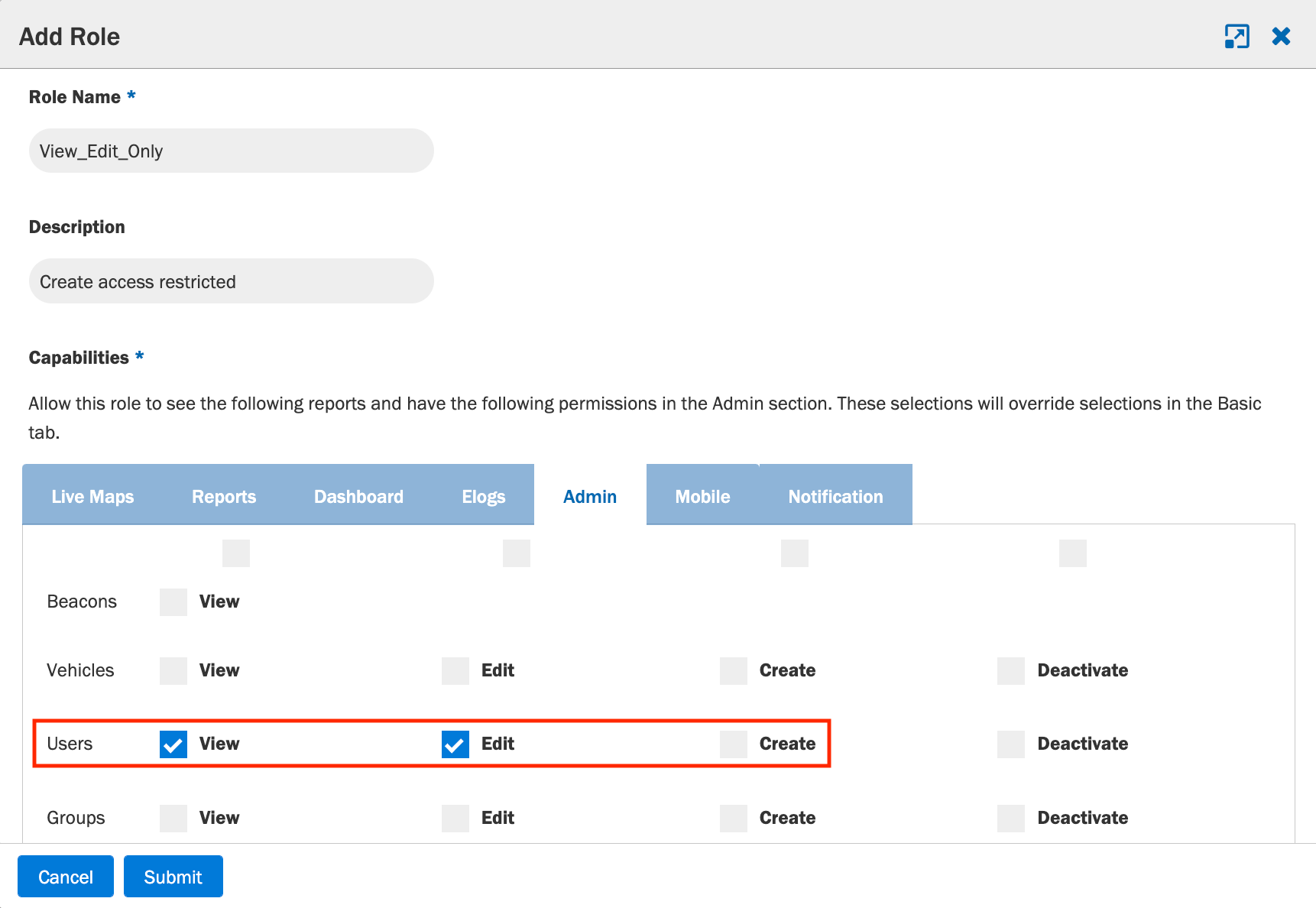Close the Add Role dialog
Image resolution: width=1316 pixels, height=908 pixels.
1281,36
